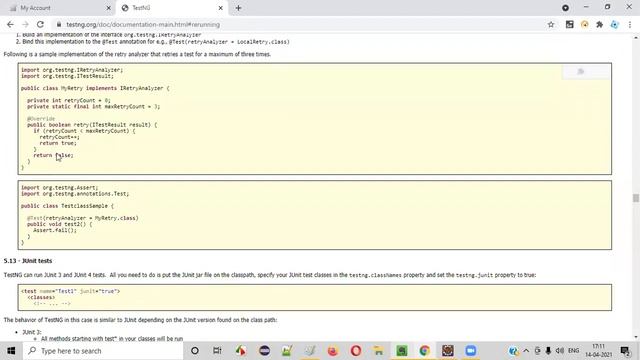Open the black square extension icon beside the star
This screenshot has height=360, width=640.
(x=569, y=24)
